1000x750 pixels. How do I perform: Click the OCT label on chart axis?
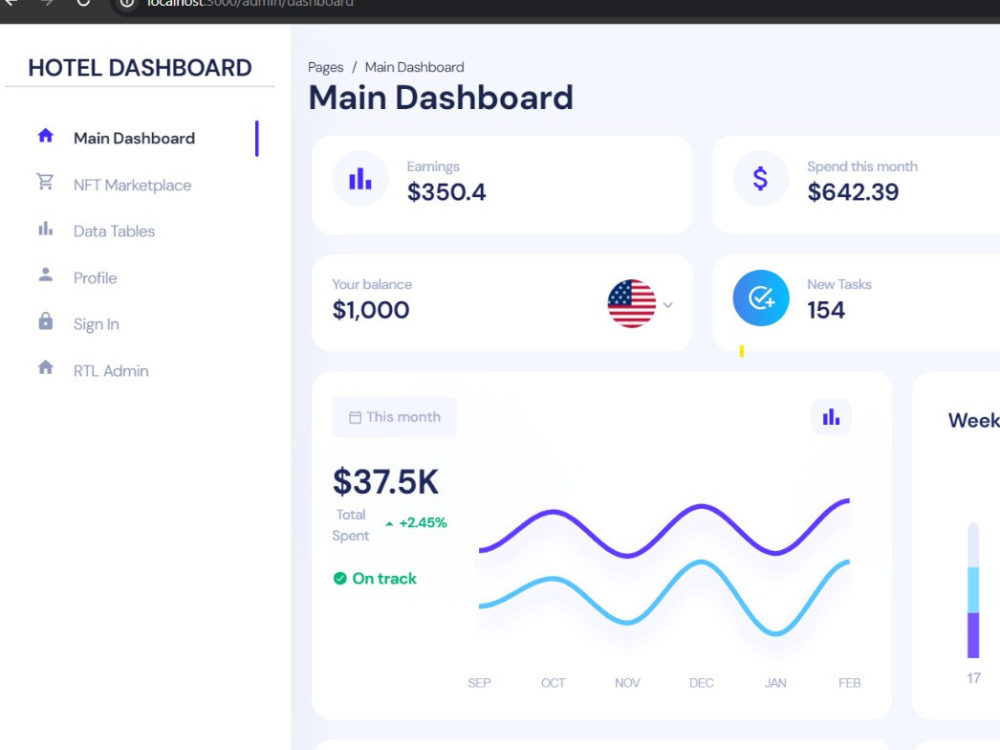553,683
